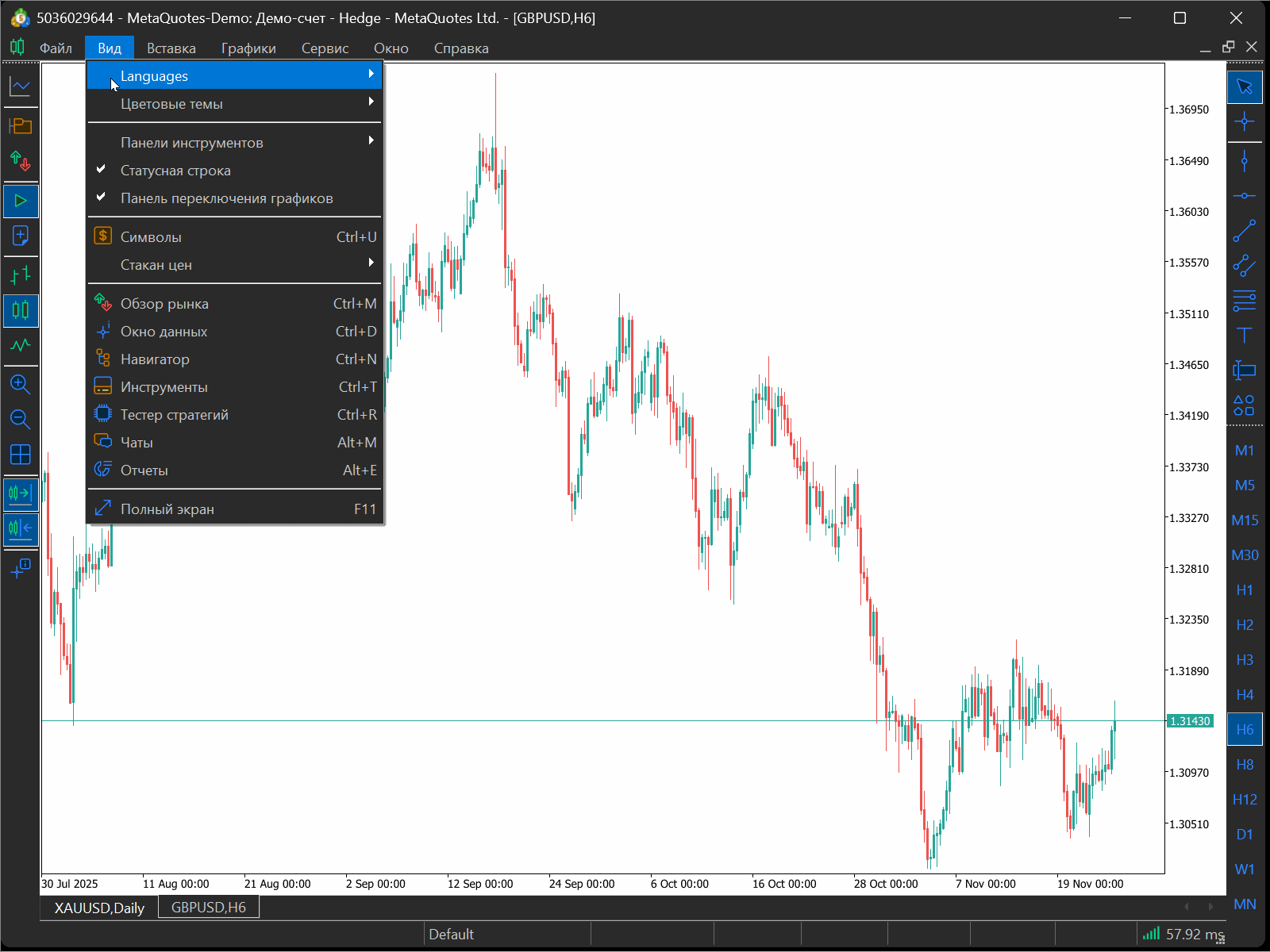Set timeframe to D1
Screen dimensions: 1270x952
pos(1245,835)
